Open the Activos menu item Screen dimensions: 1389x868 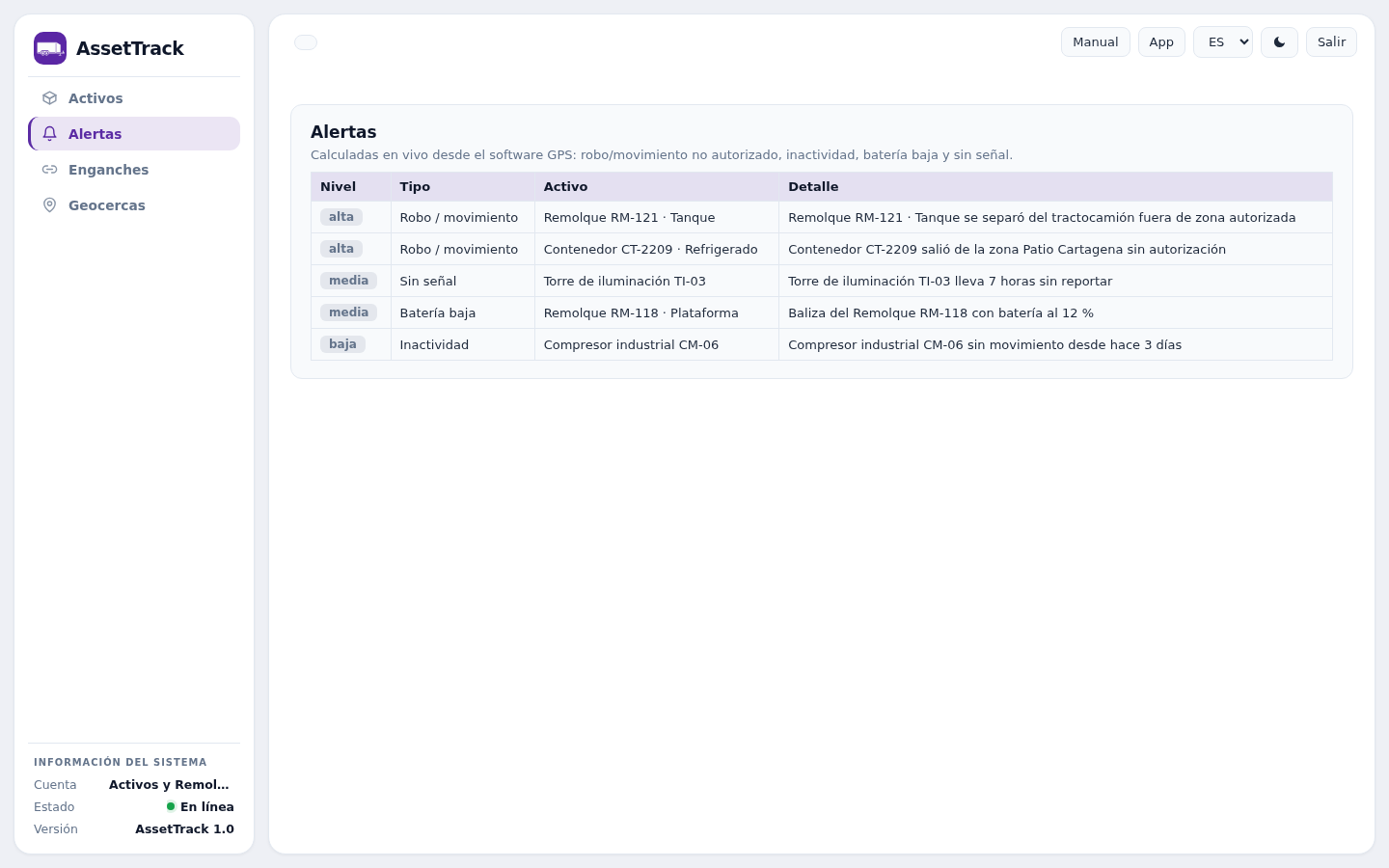[x=134, y=98]
